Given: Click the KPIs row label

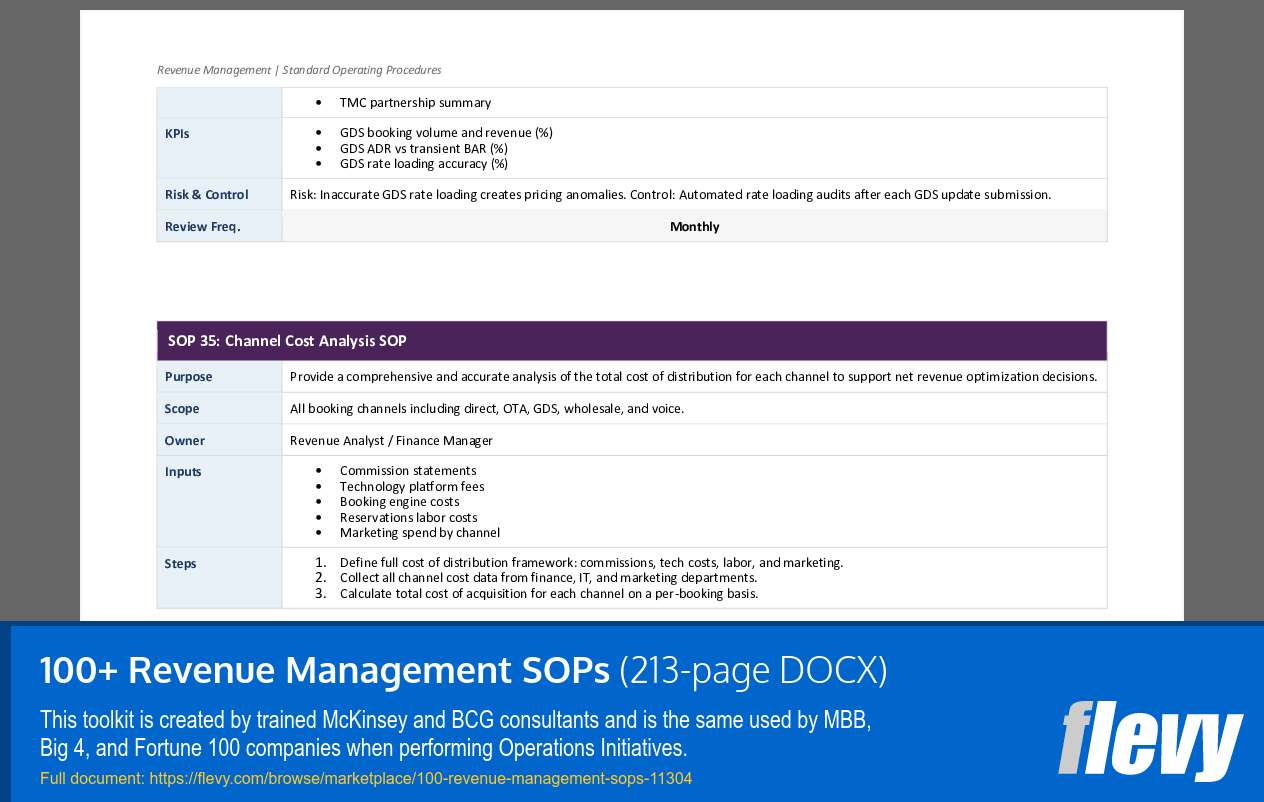Looking at the screenshot, I should pyautogui.click(x=177, y=132).
